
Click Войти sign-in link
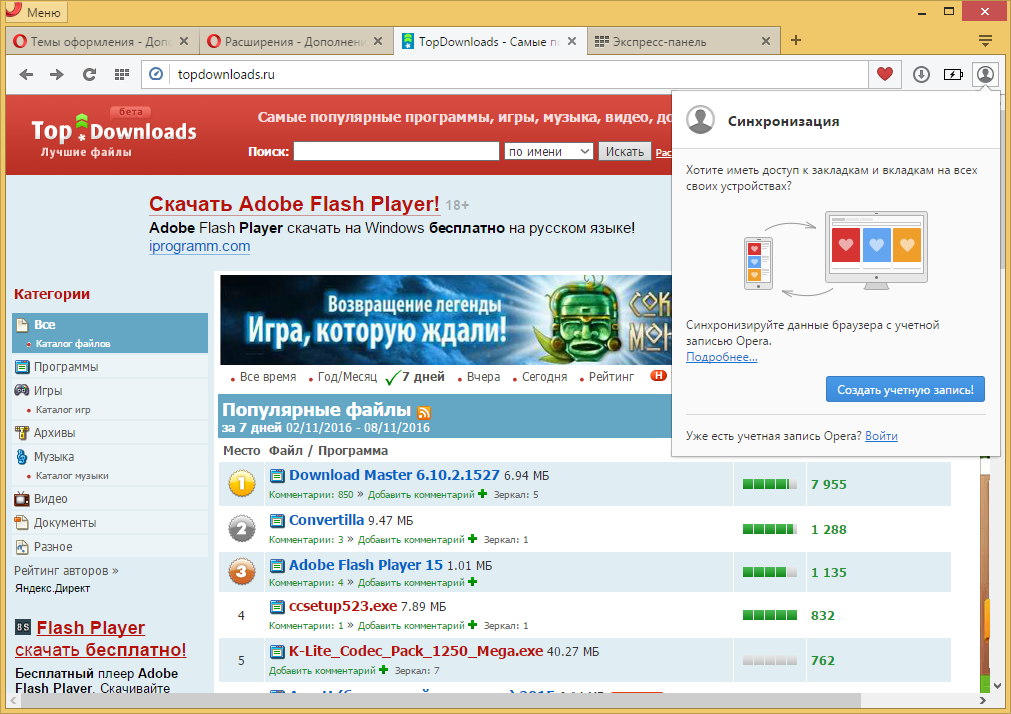point(881,436)
